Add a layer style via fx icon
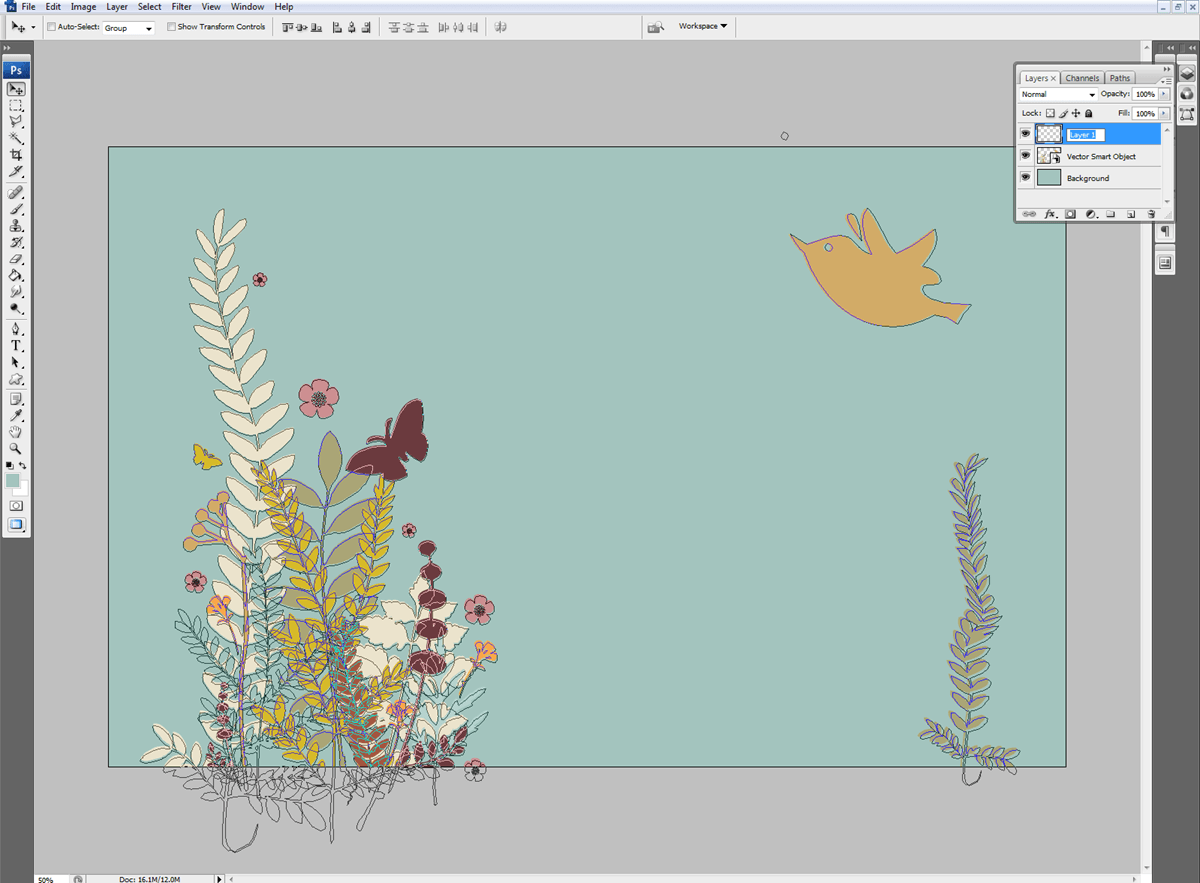This screenshot has height=883, width=1200. (1050, 214)
